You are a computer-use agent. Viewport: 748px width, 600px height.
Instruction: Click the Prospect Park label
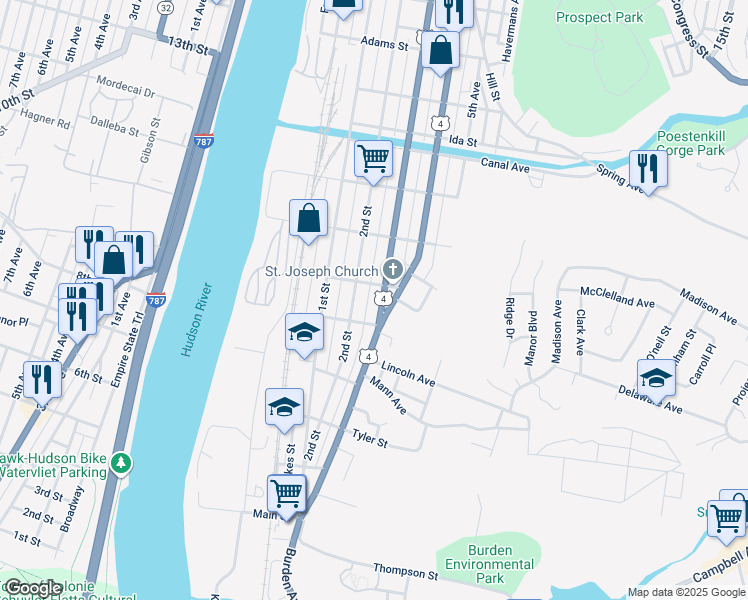pos(600,18)
